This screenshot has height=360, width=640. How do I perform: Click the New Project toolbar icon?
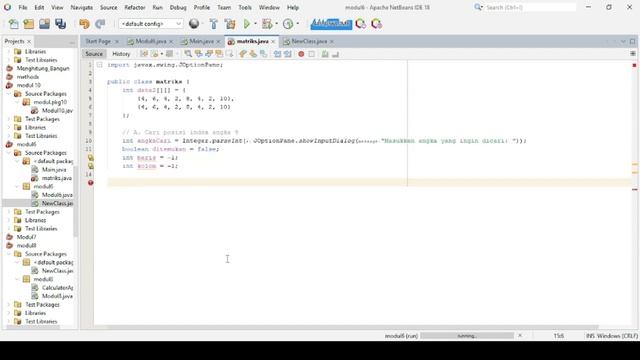29,24
